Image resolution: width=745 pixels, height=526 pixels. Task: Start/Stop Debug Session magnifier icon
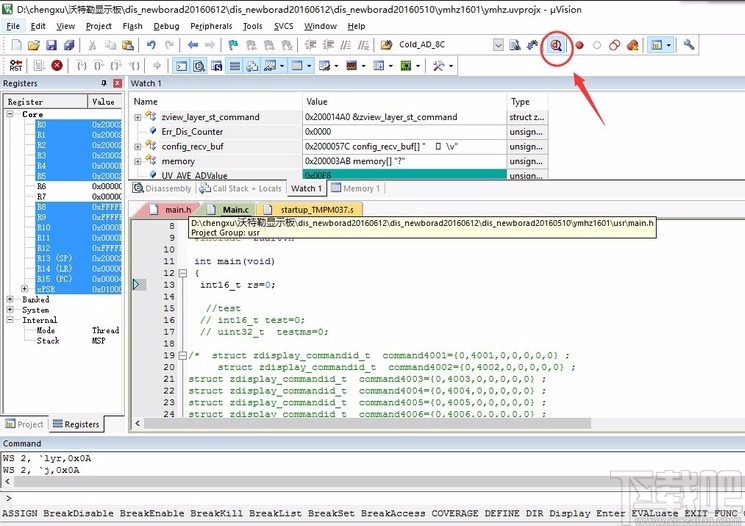point(556,45)
